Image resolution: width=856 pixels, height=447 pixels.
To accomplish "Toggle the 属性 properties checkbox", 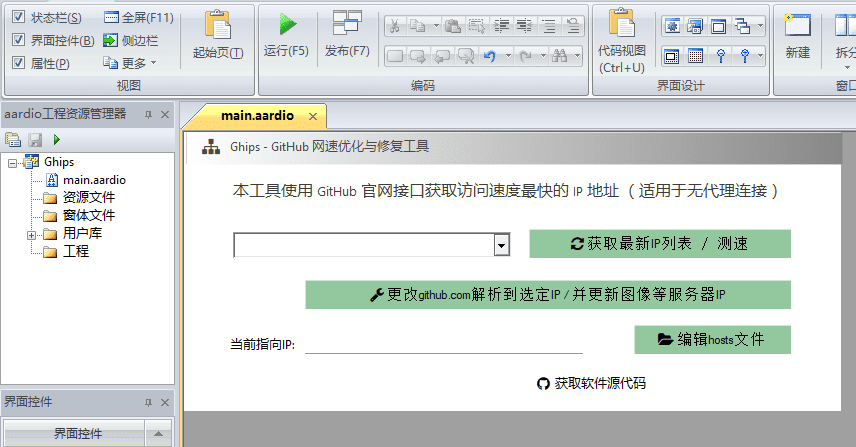I will pos(19,64).
